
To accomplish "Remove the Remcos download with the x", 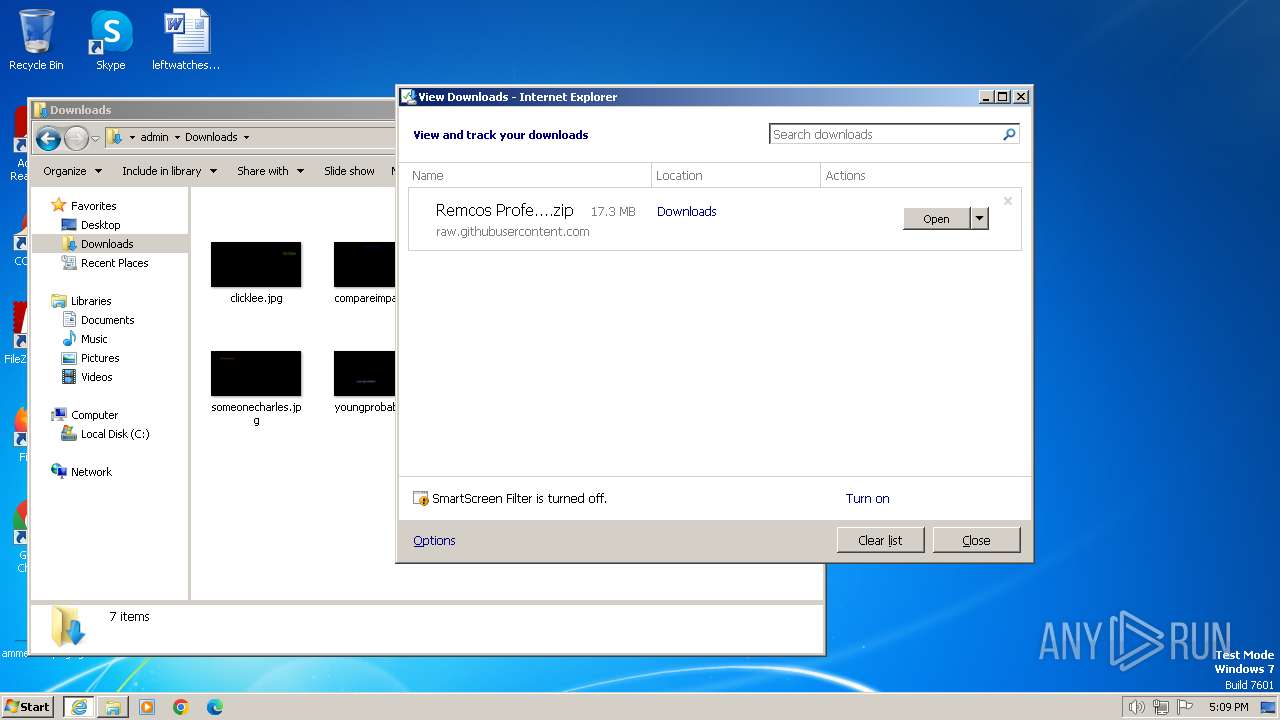I will coord(1007,201).
